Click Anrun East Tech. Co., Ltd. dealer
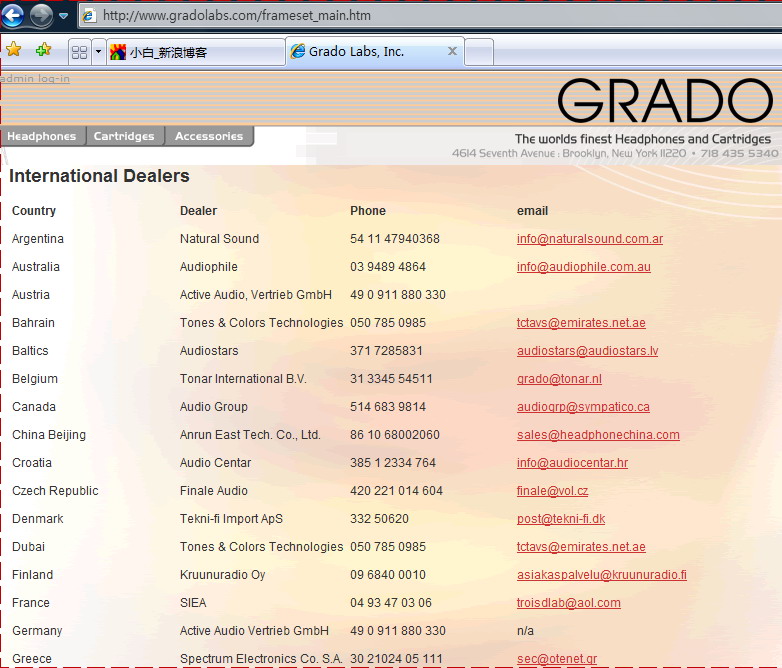782x668 pixels. [x=250, y=435]
